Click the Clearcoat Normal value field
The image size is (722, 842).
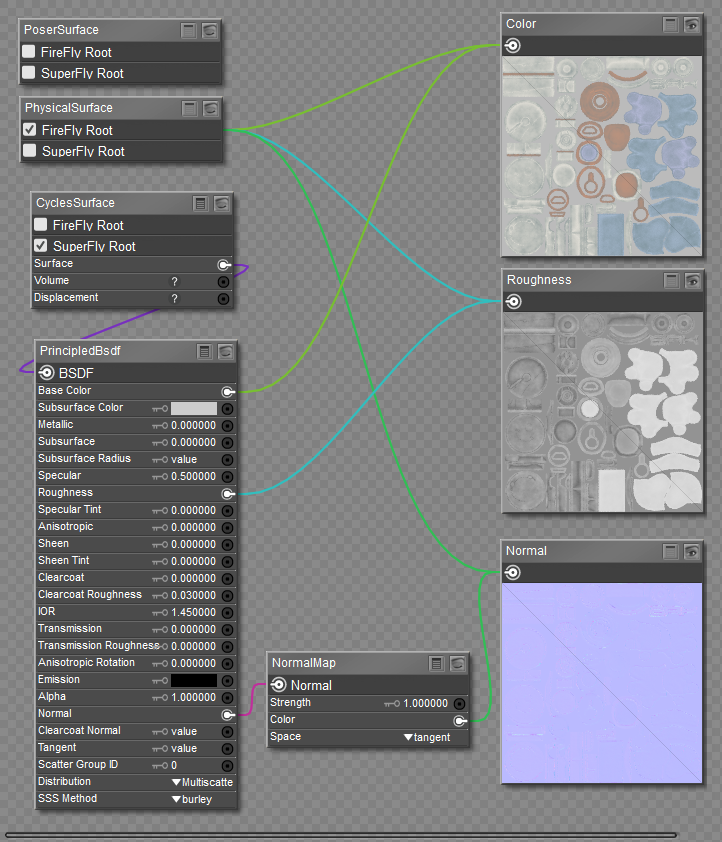(184, 731)
